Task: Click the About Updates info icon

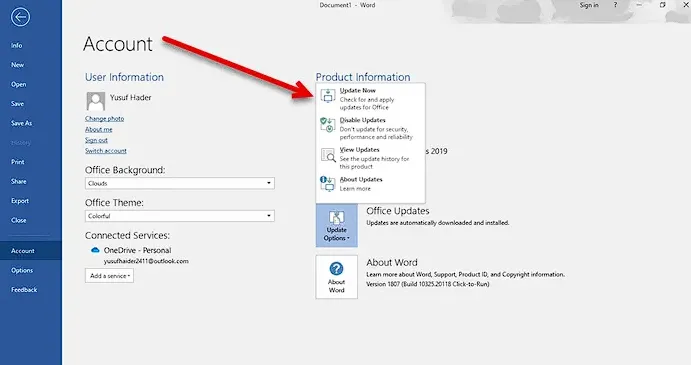Action: pos(328,183)
